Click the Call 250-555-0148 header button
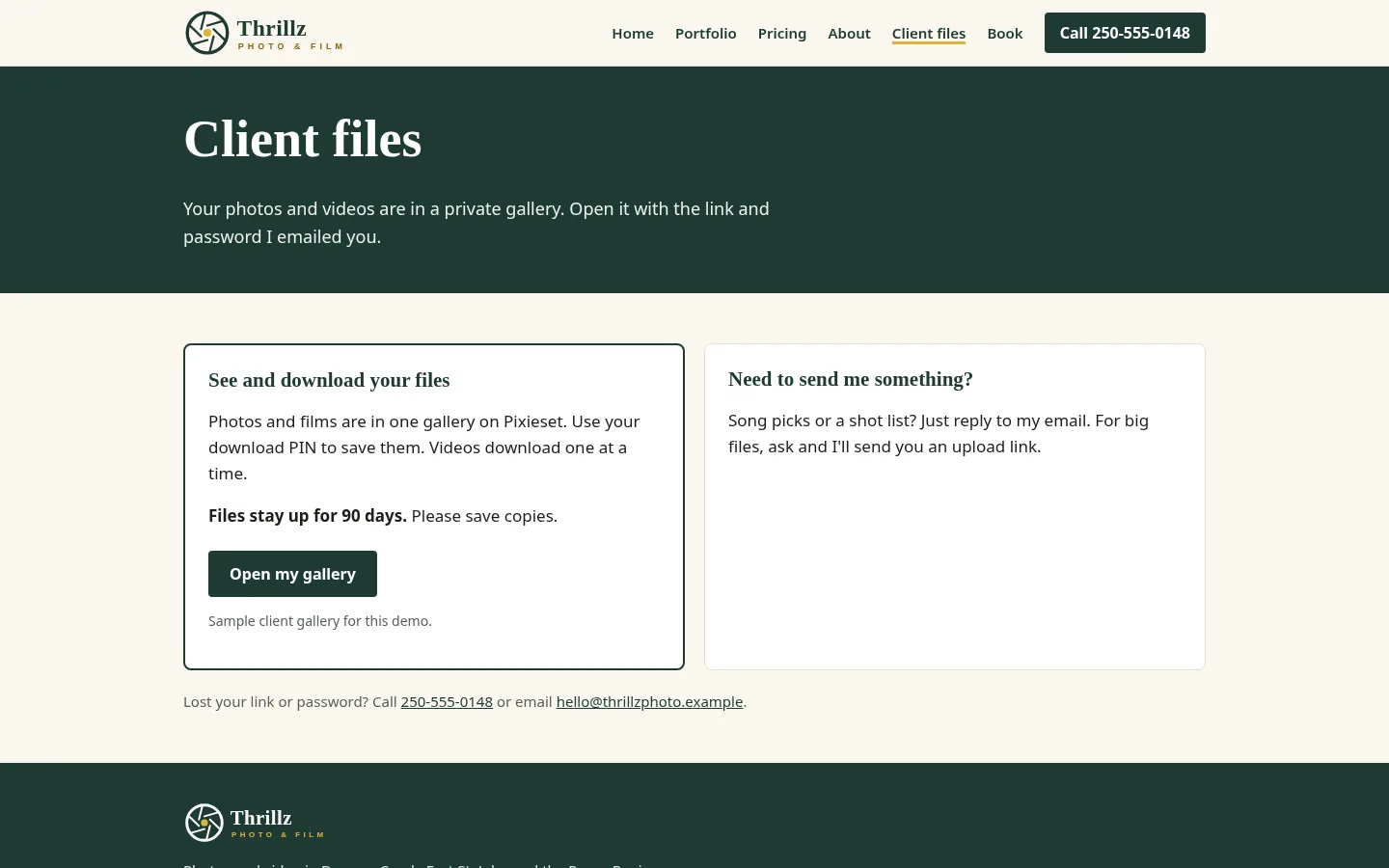 click(x=1125, y=33)
